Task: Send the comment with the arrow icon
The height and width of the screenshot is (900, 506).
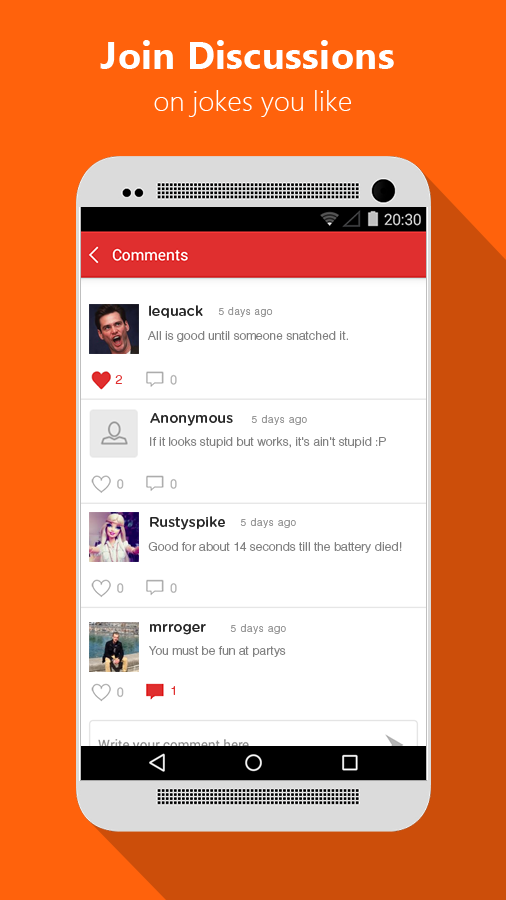Action: click(394, 739)
